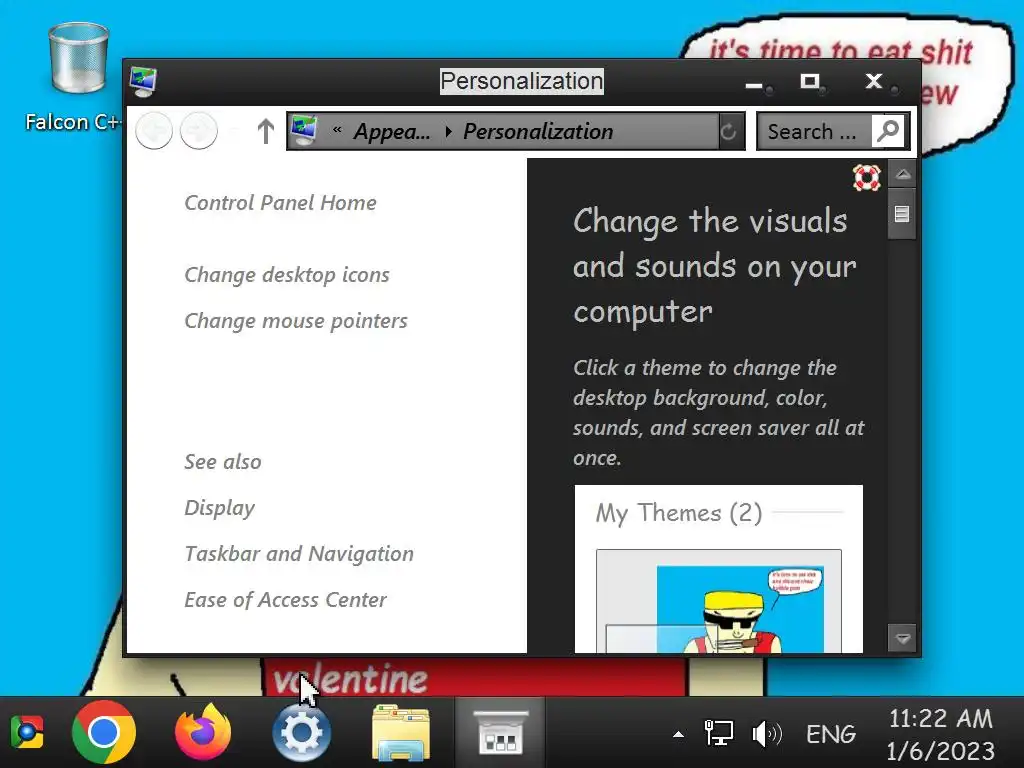This screenshot has height=768, width=1024.
Task: Open Ease of Access Center link
Action: click(x=285, y=600)
